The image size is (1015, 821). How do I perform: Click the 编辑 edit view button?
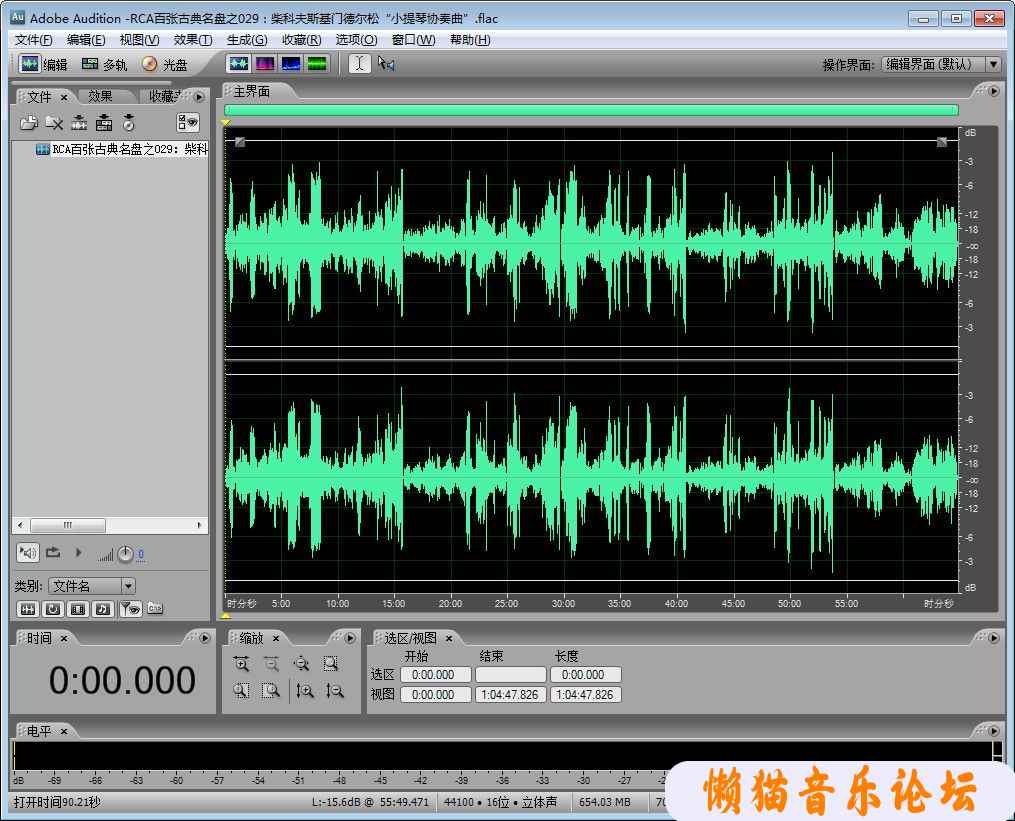pyautogui.click(x=44, y=64)
